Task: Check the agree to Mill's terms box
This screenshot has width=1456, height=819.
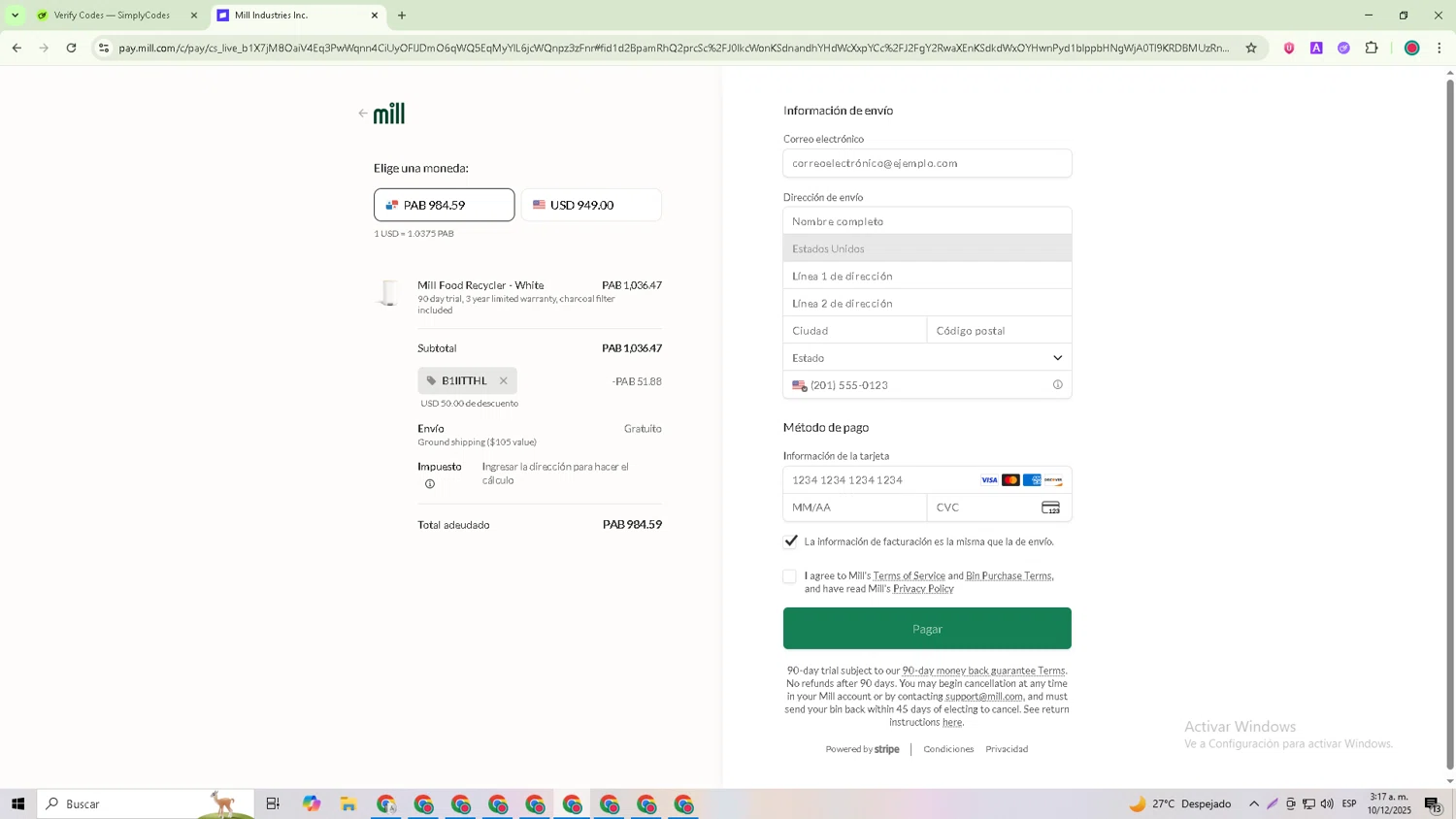Action: [x=789, y=576]
